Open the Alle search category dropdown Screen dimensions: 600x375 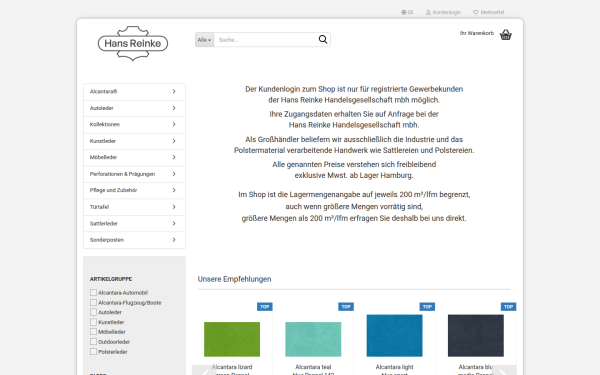pos(204,40)
